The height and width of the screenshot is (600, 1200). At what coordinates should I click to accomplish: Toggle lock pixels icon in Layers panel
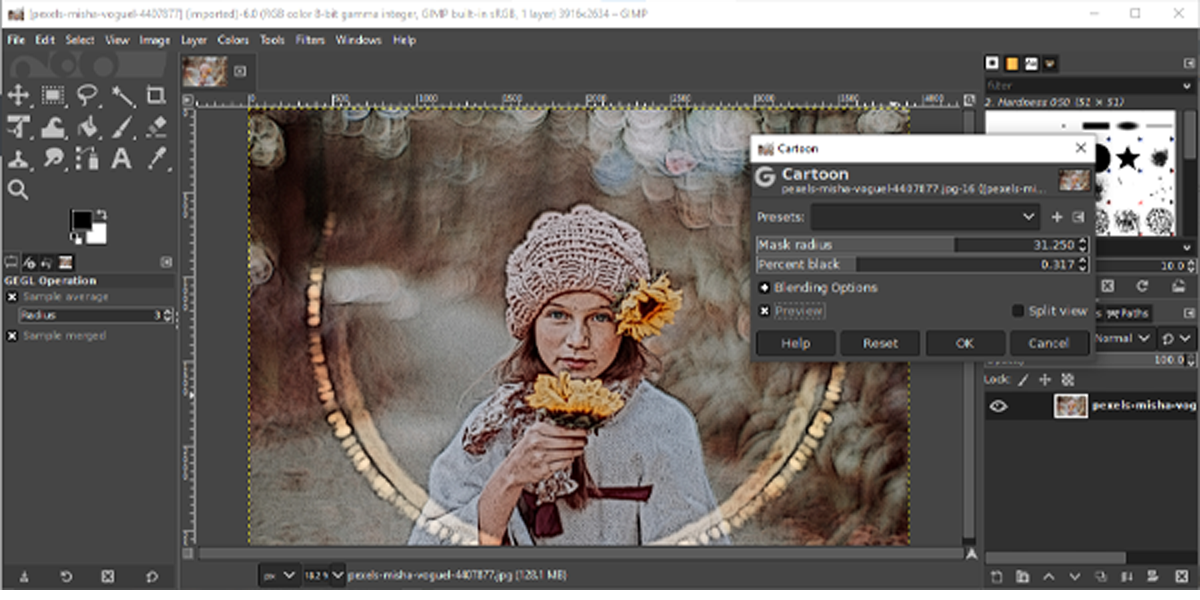1022,380
